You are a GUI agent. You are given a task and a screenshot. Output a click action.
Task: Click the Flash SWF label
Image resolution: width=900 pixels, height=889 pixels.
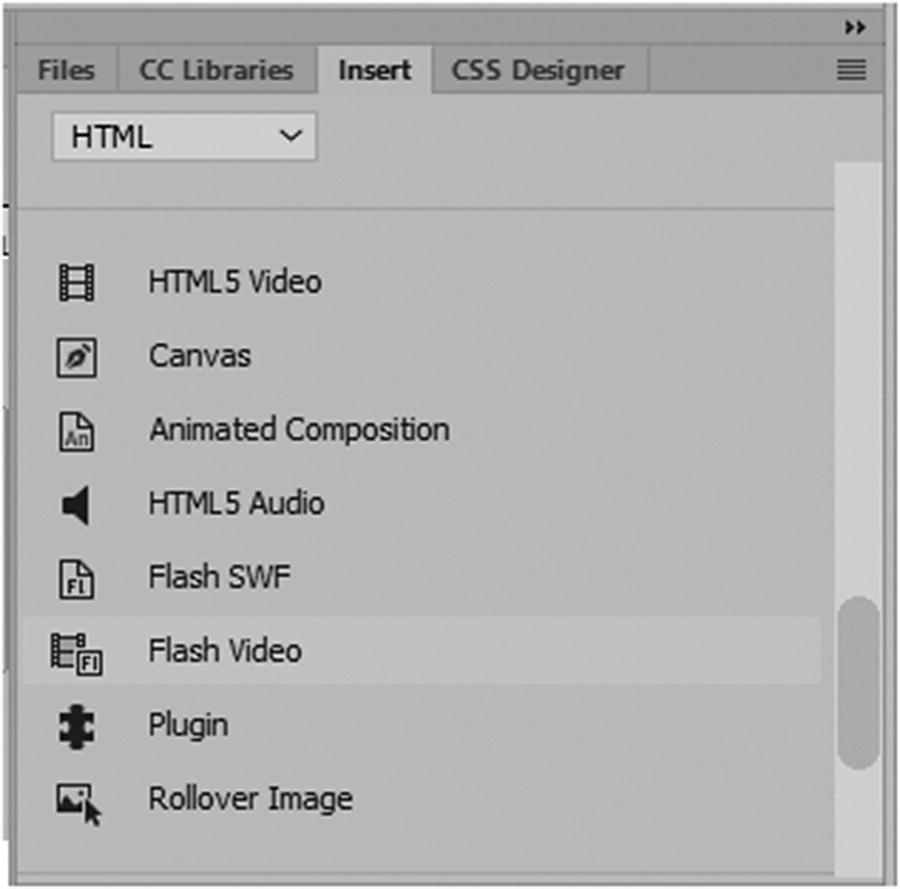point(220,577)
